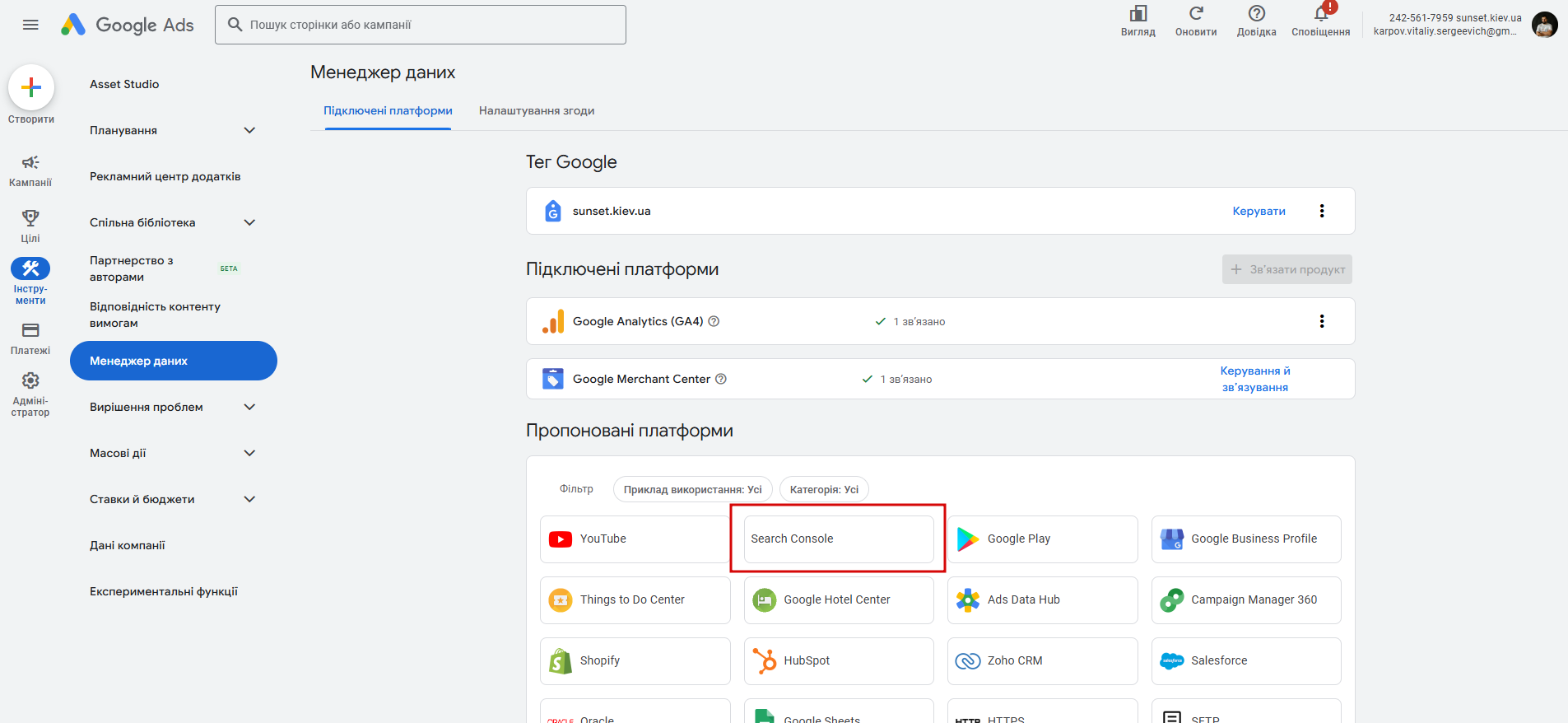
Task: Click help icon next to Google Analytics (GA4)
Action: coord(714,321)
